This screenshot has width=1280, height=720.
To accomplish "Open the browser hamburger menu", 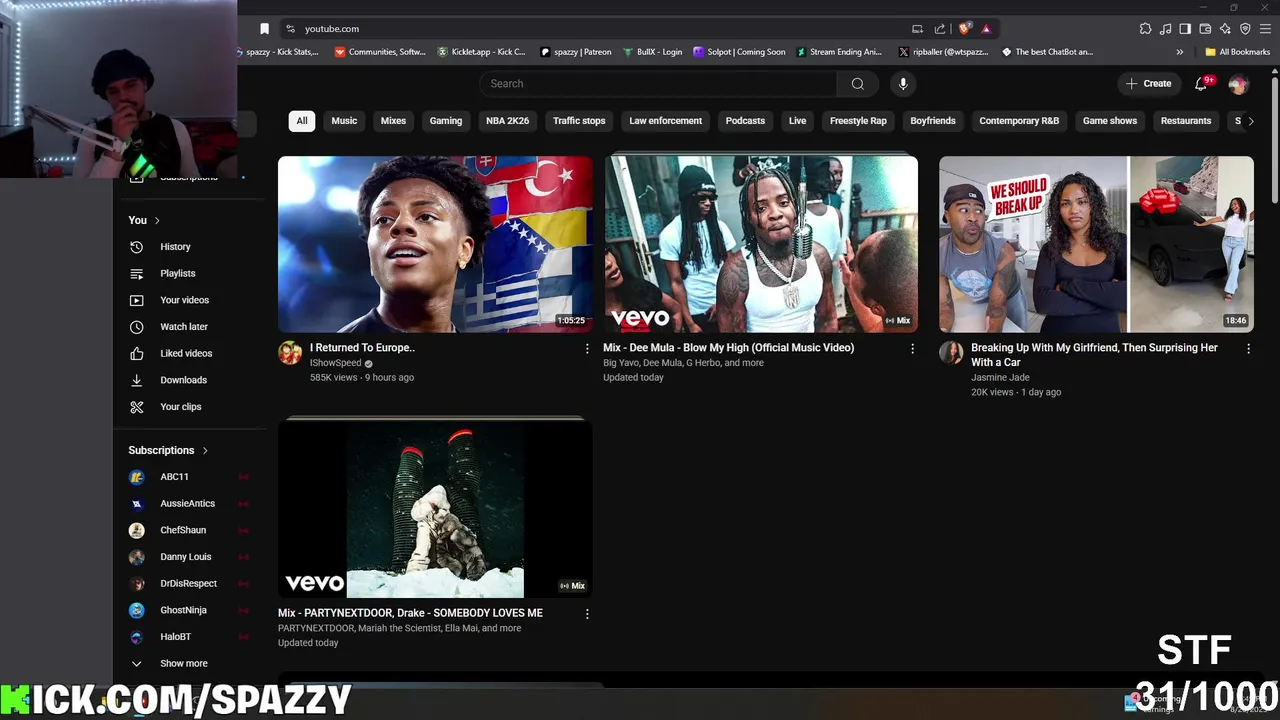I will 1265,29.
